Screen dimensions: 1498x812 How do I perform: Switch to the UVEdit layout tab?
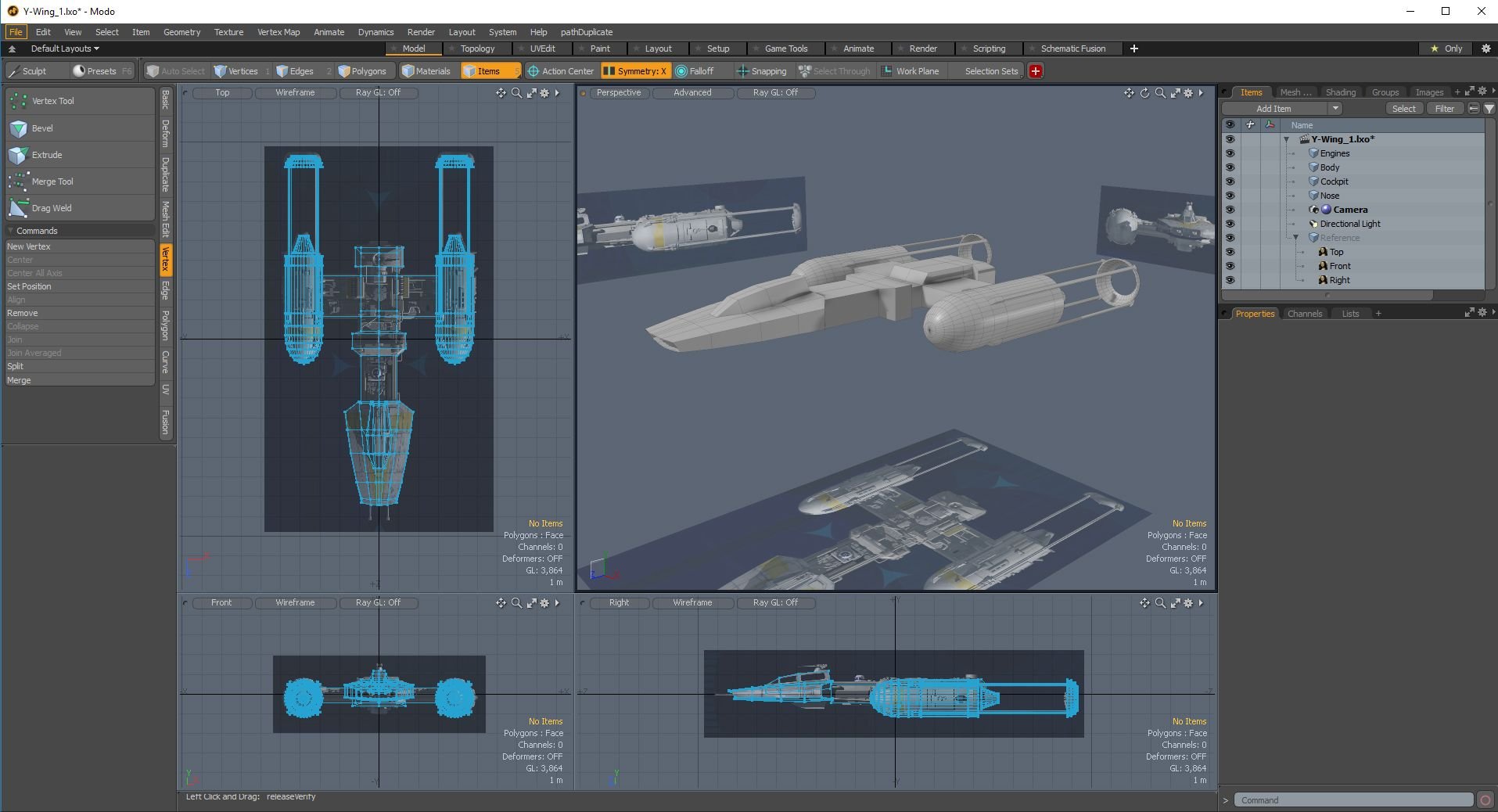pos(542,49)
